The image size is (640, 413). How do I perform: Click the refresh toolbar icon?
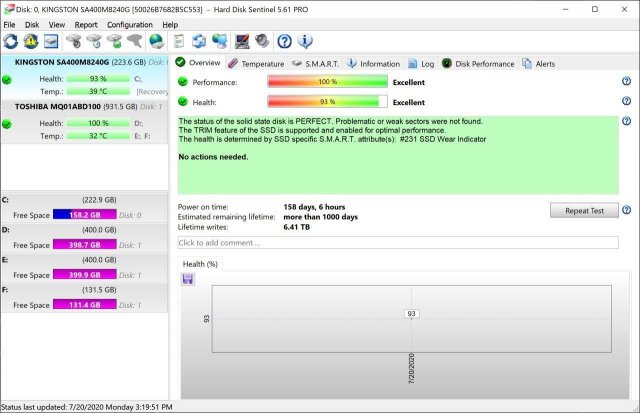pyautogui.click(x=11, y=41)
